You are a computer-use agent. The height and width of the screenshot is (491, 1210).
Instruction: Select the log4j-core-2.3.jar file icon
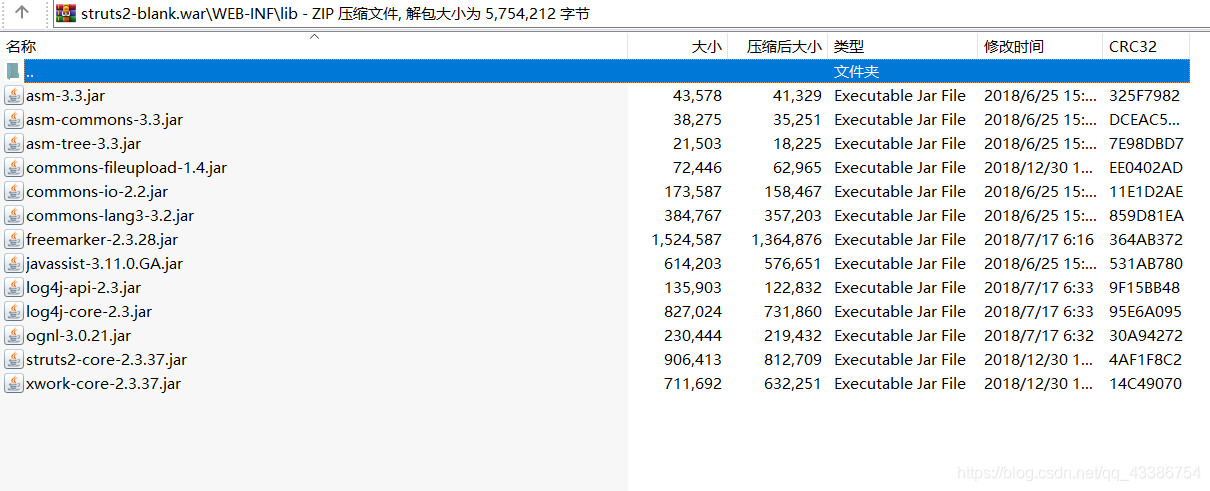point(14,312)
